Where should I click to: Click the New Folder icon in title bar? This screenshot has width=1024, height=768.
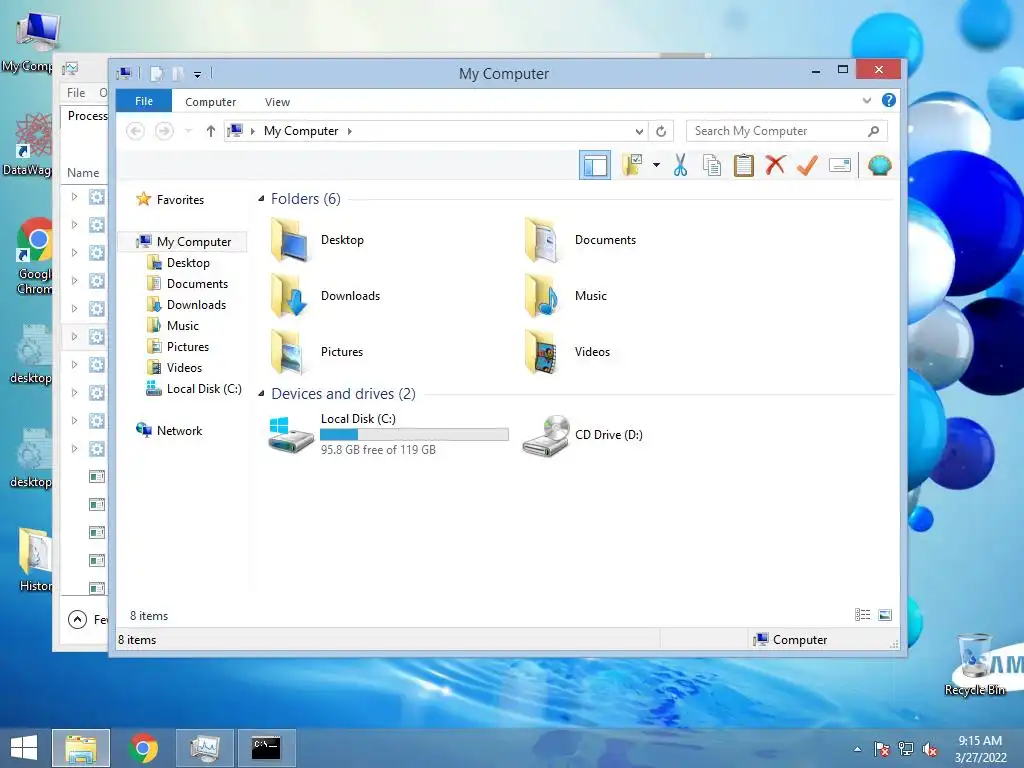tap(178, 74)
